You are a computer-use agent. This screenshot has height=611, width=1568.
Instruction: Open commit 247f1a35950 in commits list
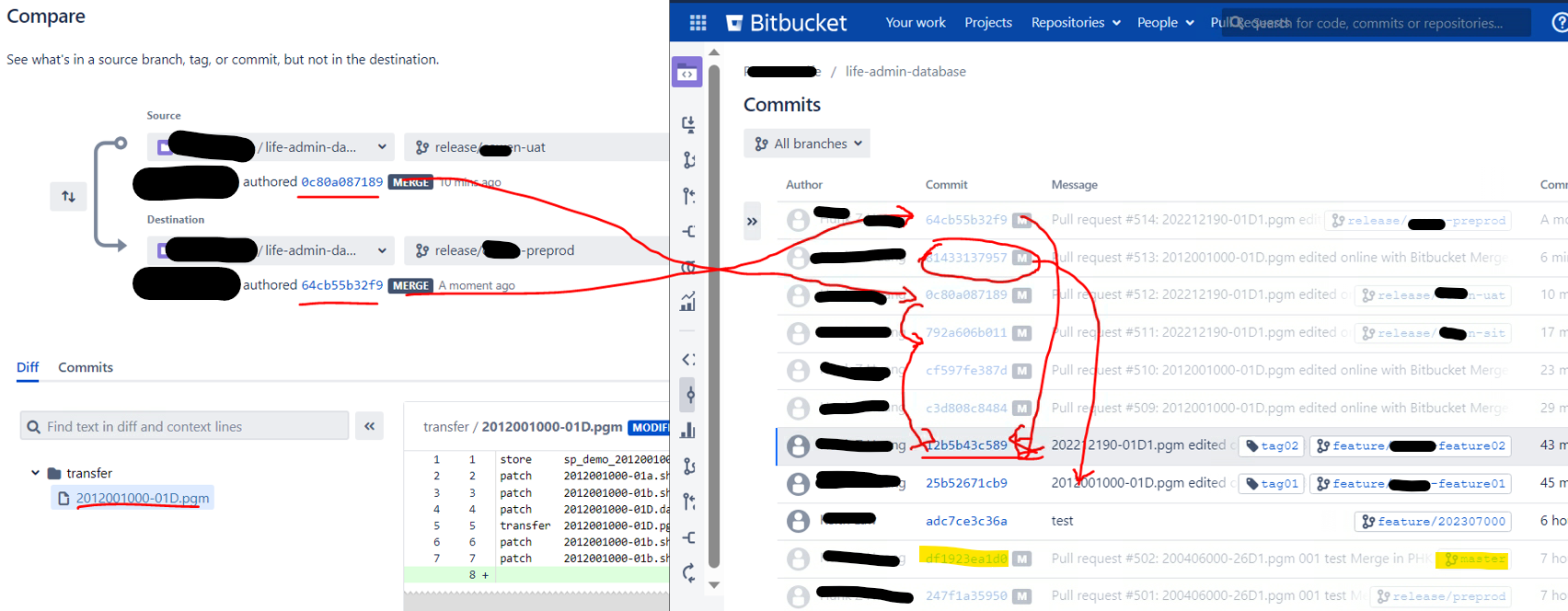[x=966, y=596]
